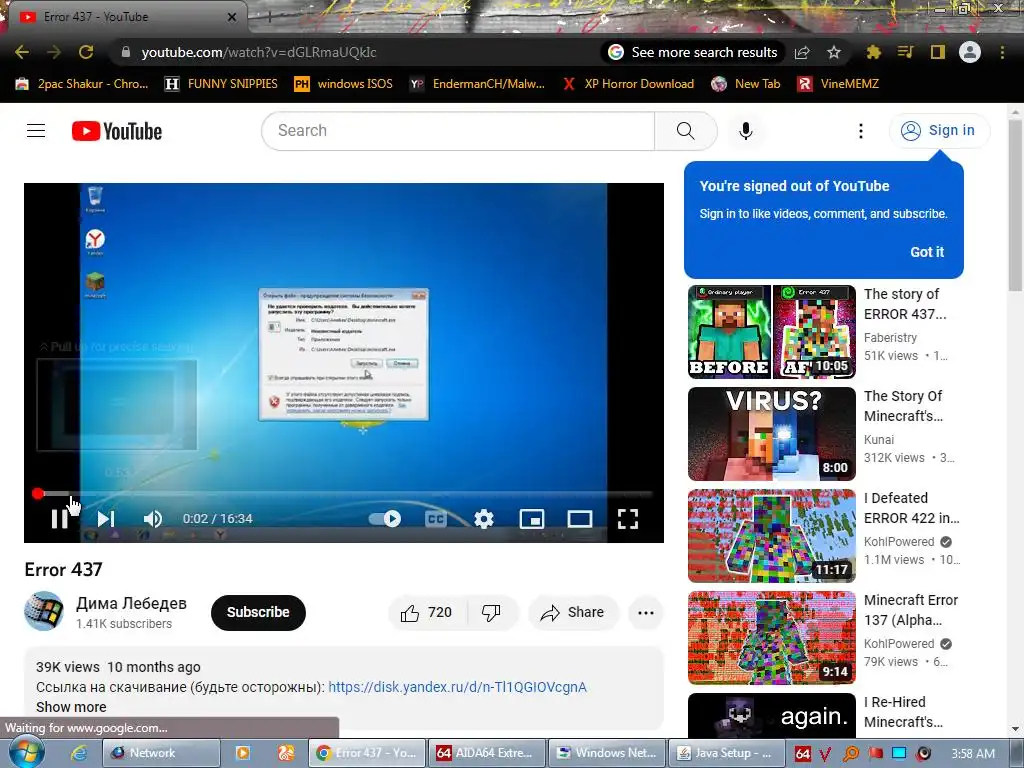Go back with browser back arrow
Image resolution: width=1024 pixels, height=768 pixels.
[22, 52]
